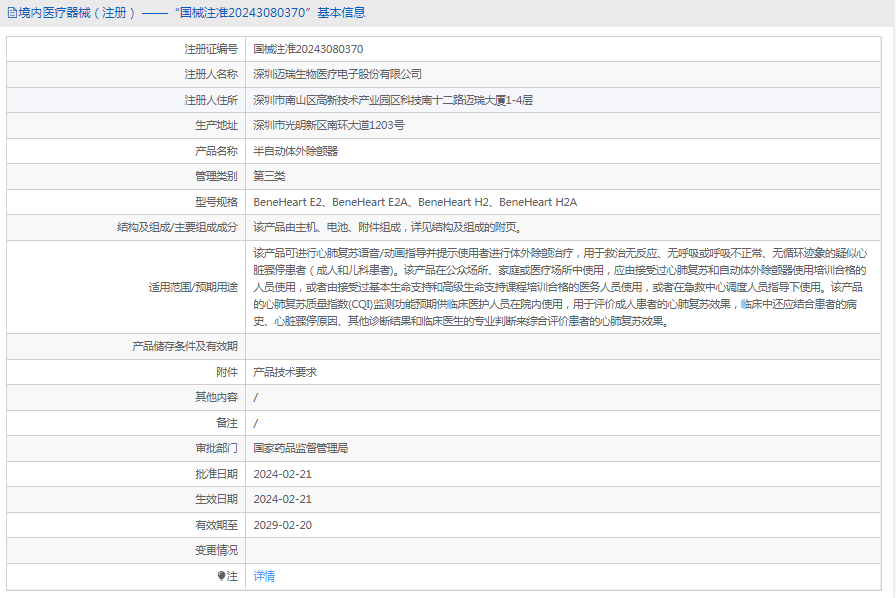Click the intended use paragraph starting 该产品可进行心肺复苏

[x=560, y=287]
